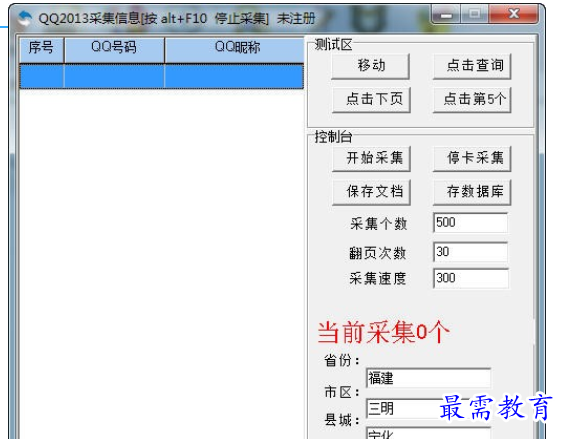Click the 测试区 group title

coord(333,44)
